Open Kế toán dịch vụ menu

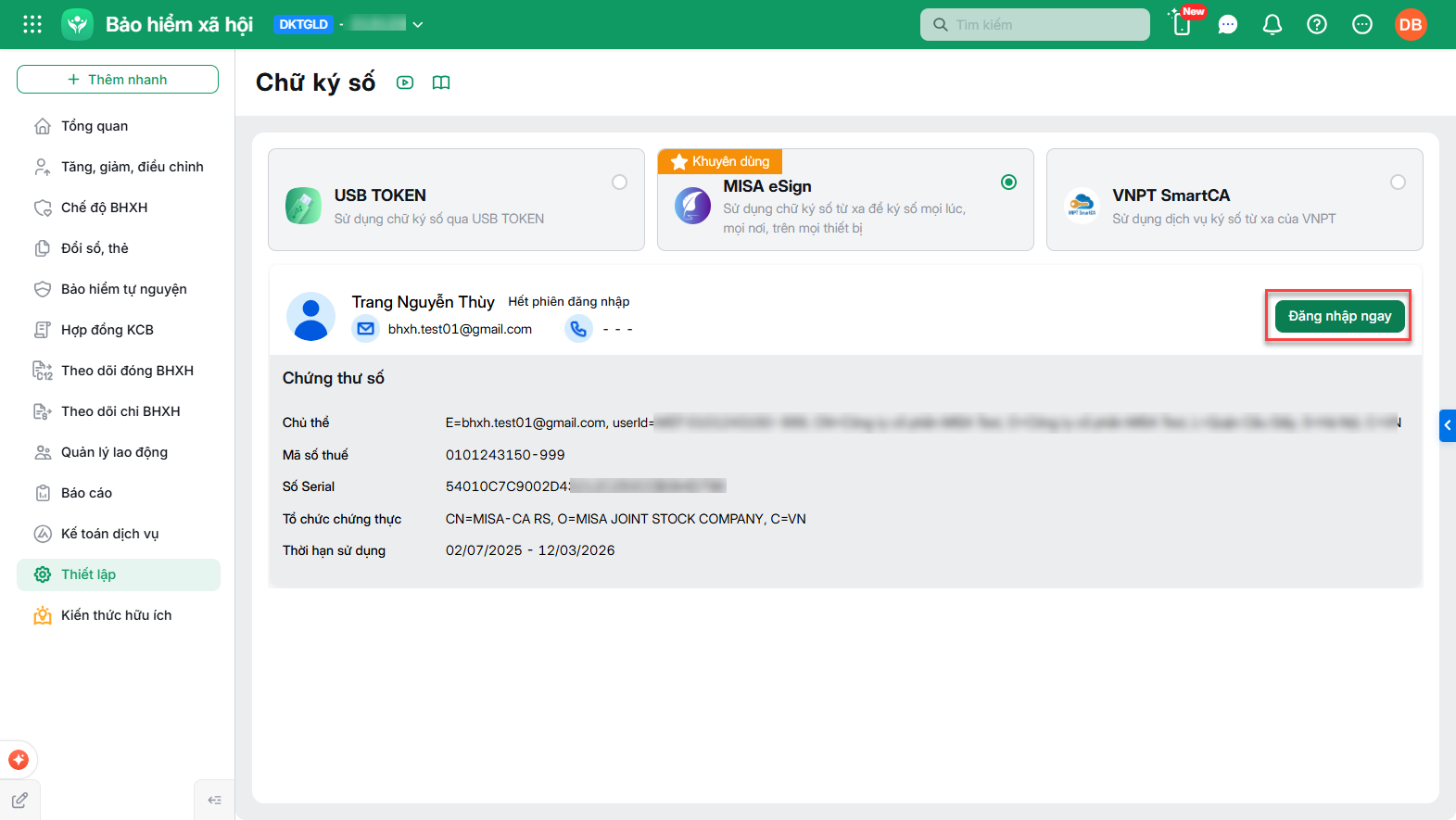119,534
